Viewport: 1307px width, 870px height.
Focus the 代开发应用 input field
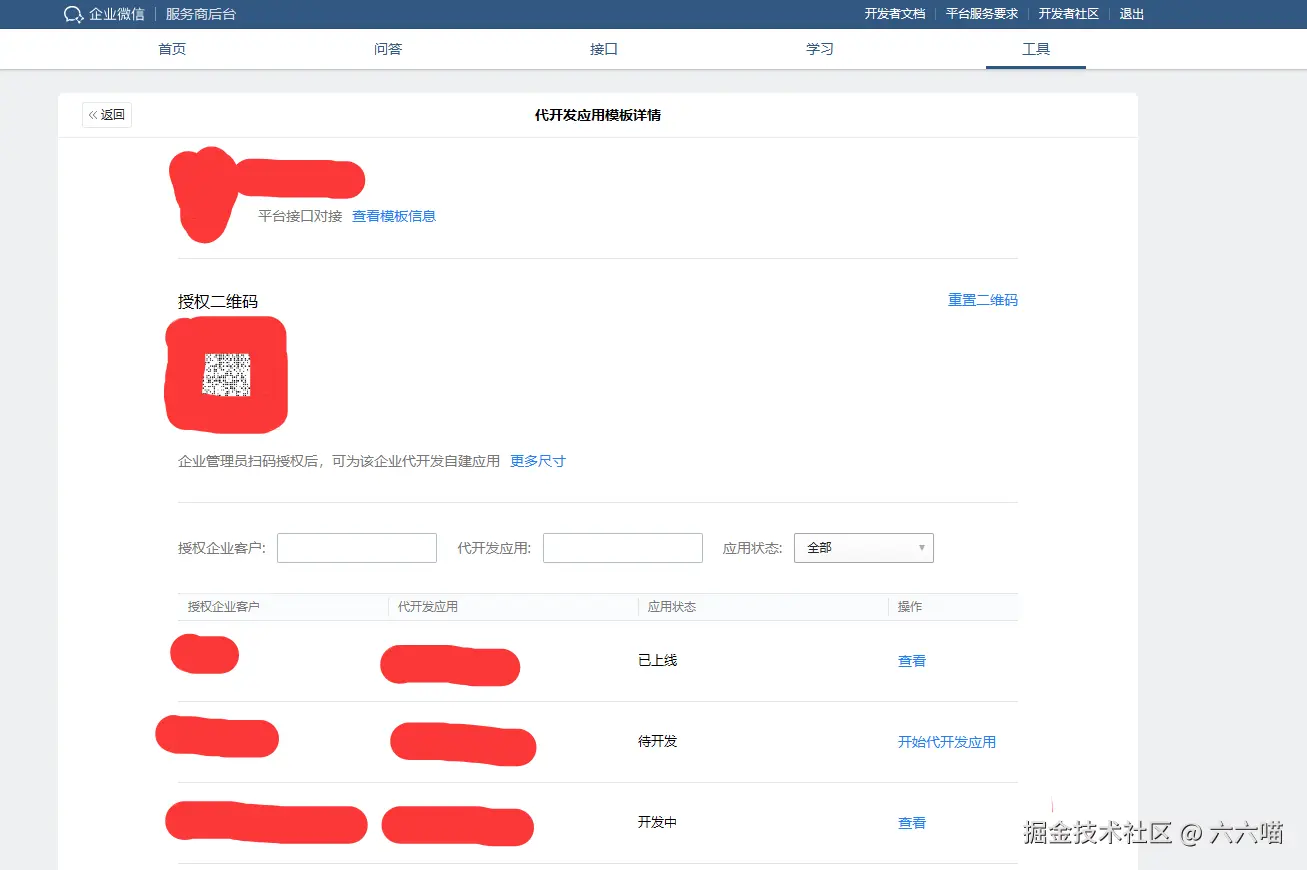pyautogui.click(x=623, y=548)
